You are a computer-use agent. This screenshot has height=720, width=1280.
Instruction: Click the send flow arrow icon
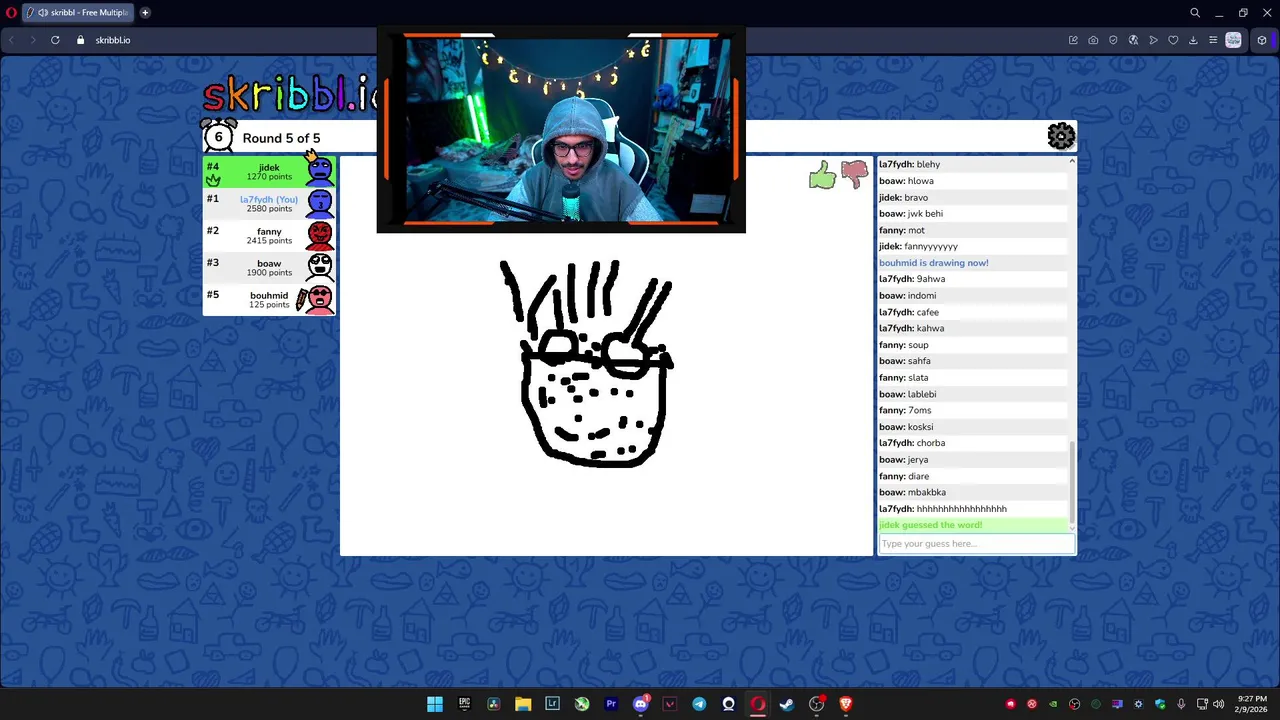point(1153,40)
